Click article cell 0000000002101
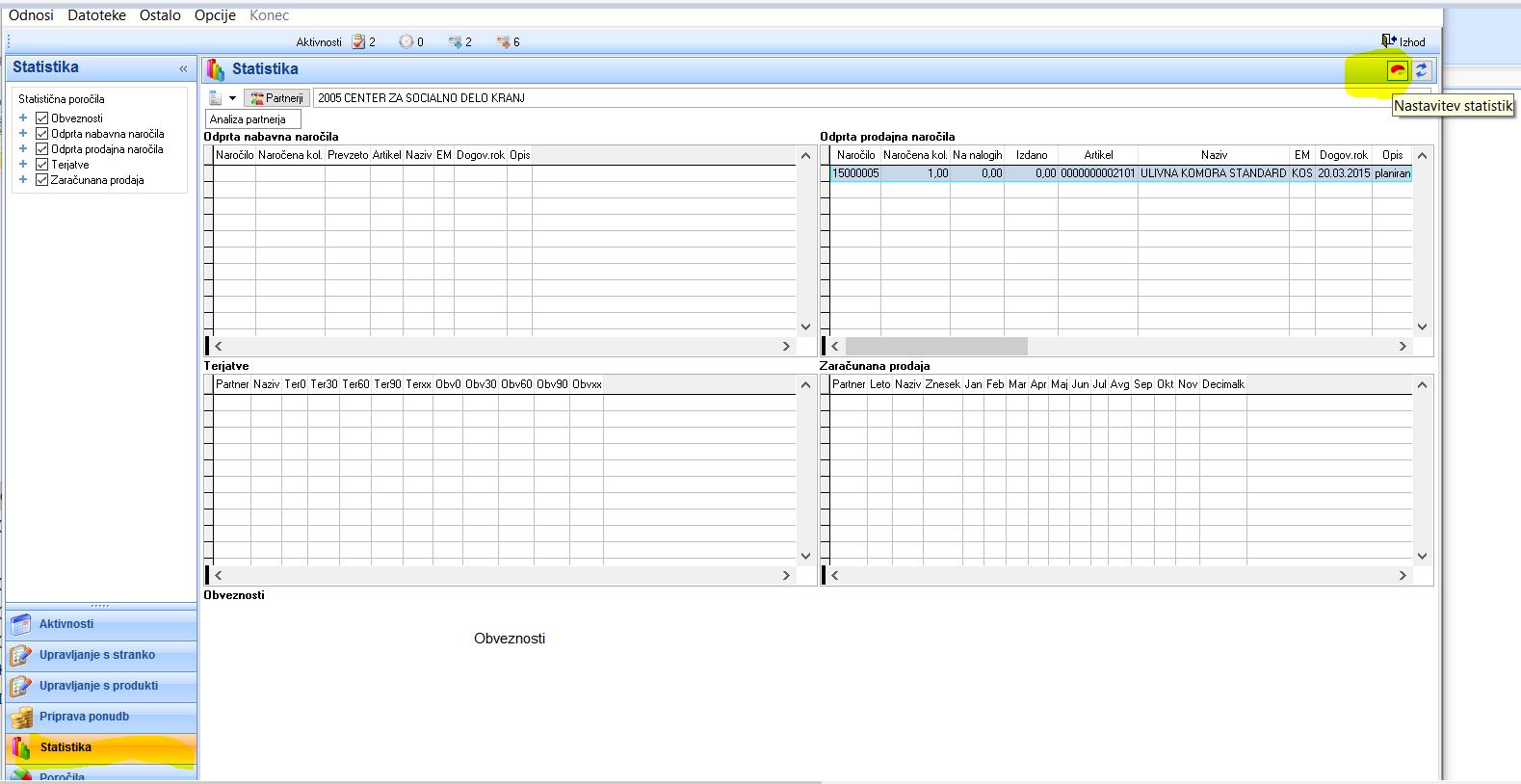 coord(1098,173)
